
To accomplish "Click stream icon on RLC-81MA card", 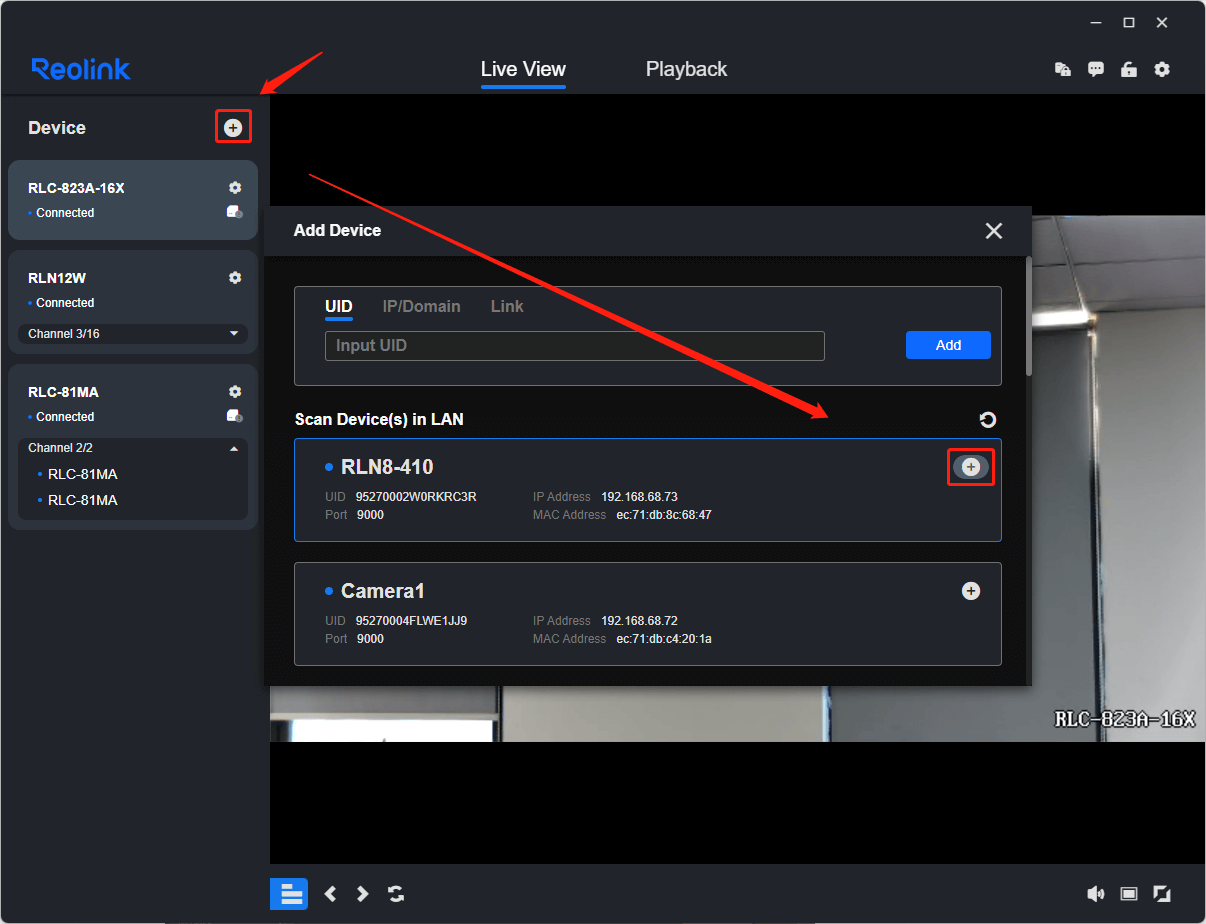I will click(235, 416).
